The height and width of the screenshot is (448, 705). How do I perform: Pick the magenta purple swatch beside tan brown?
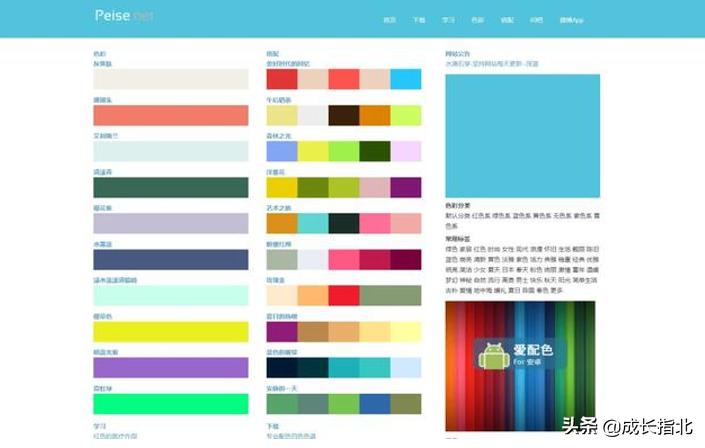pyautogui.click(x=282, y=332)
